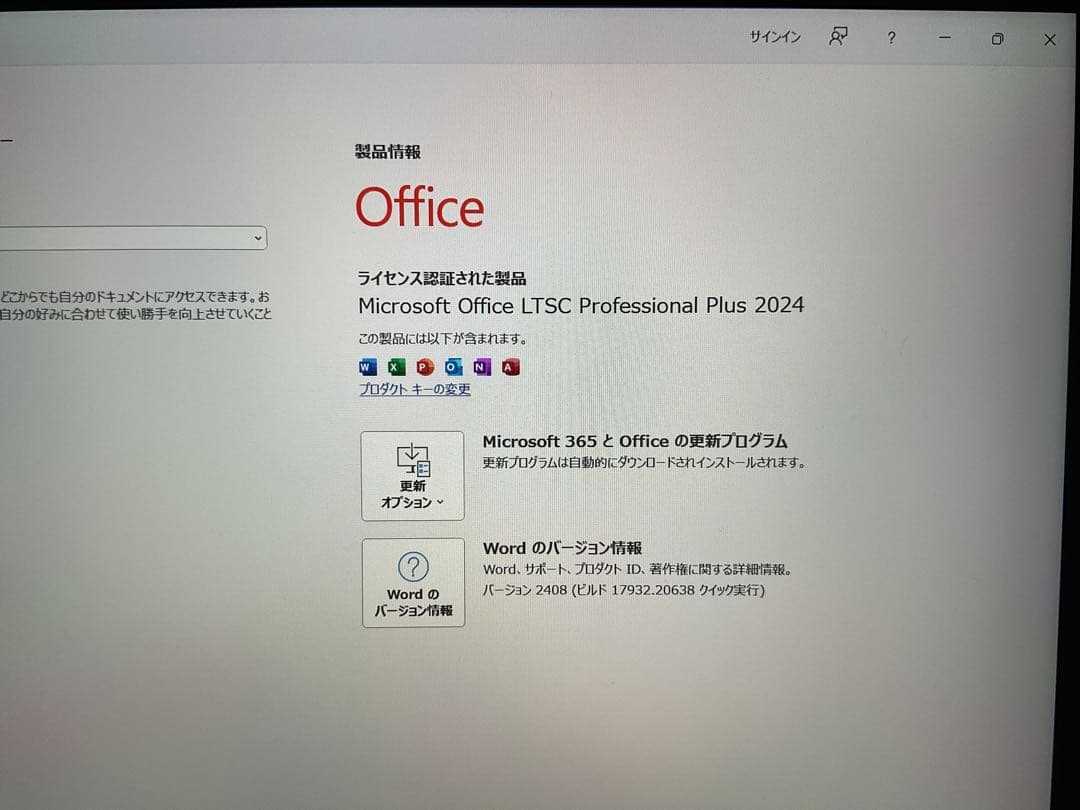Click the ライセンス認証された製品 product name text

pyautogui.click(x=581, y=306)
